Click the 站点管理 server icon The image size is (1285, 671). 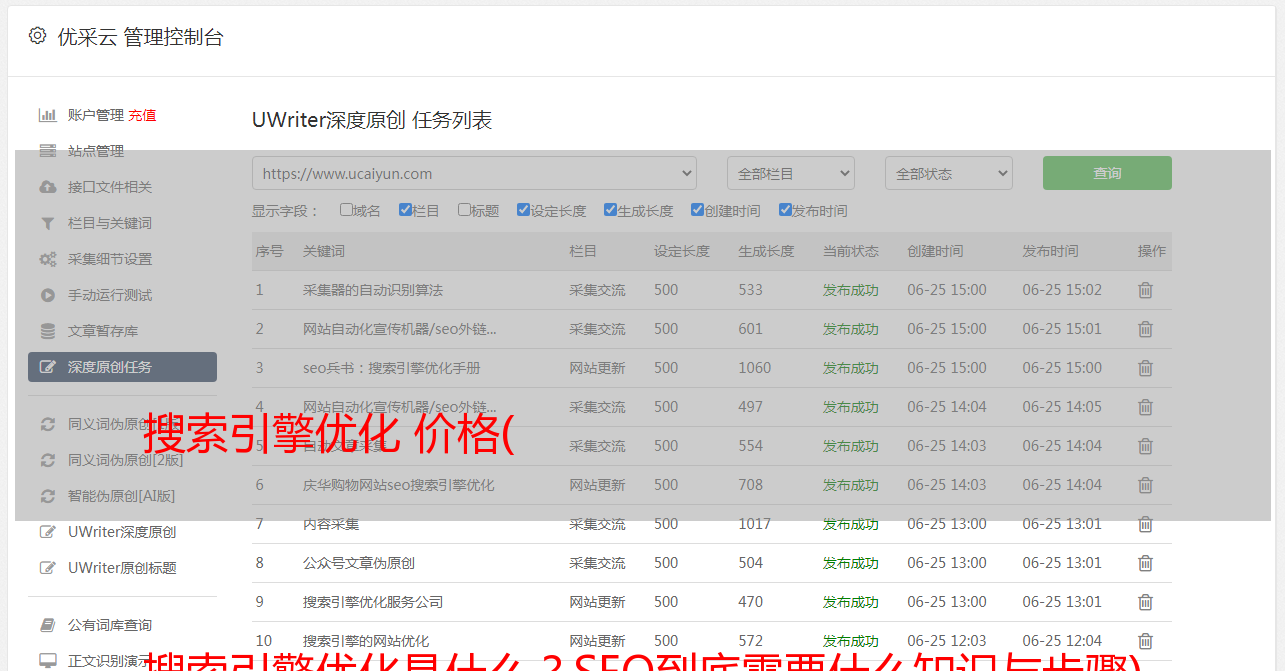point(47,151)
